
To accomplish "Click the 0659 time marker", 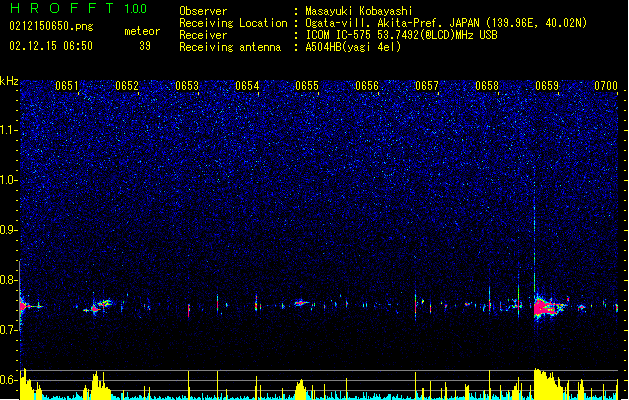I will pyautogui.click(x=547, y=86).
